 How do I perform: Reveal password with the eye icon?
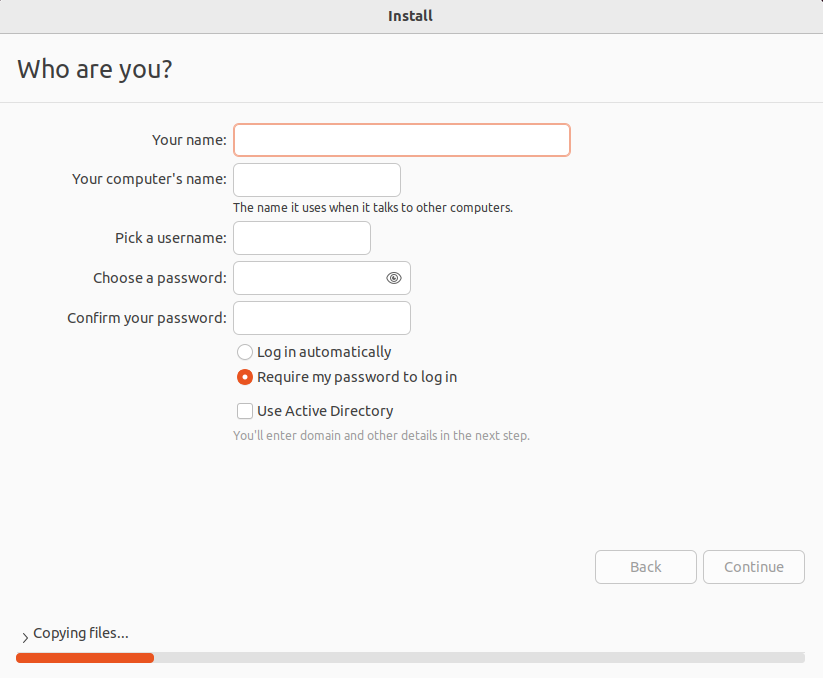tap(394, 278)
